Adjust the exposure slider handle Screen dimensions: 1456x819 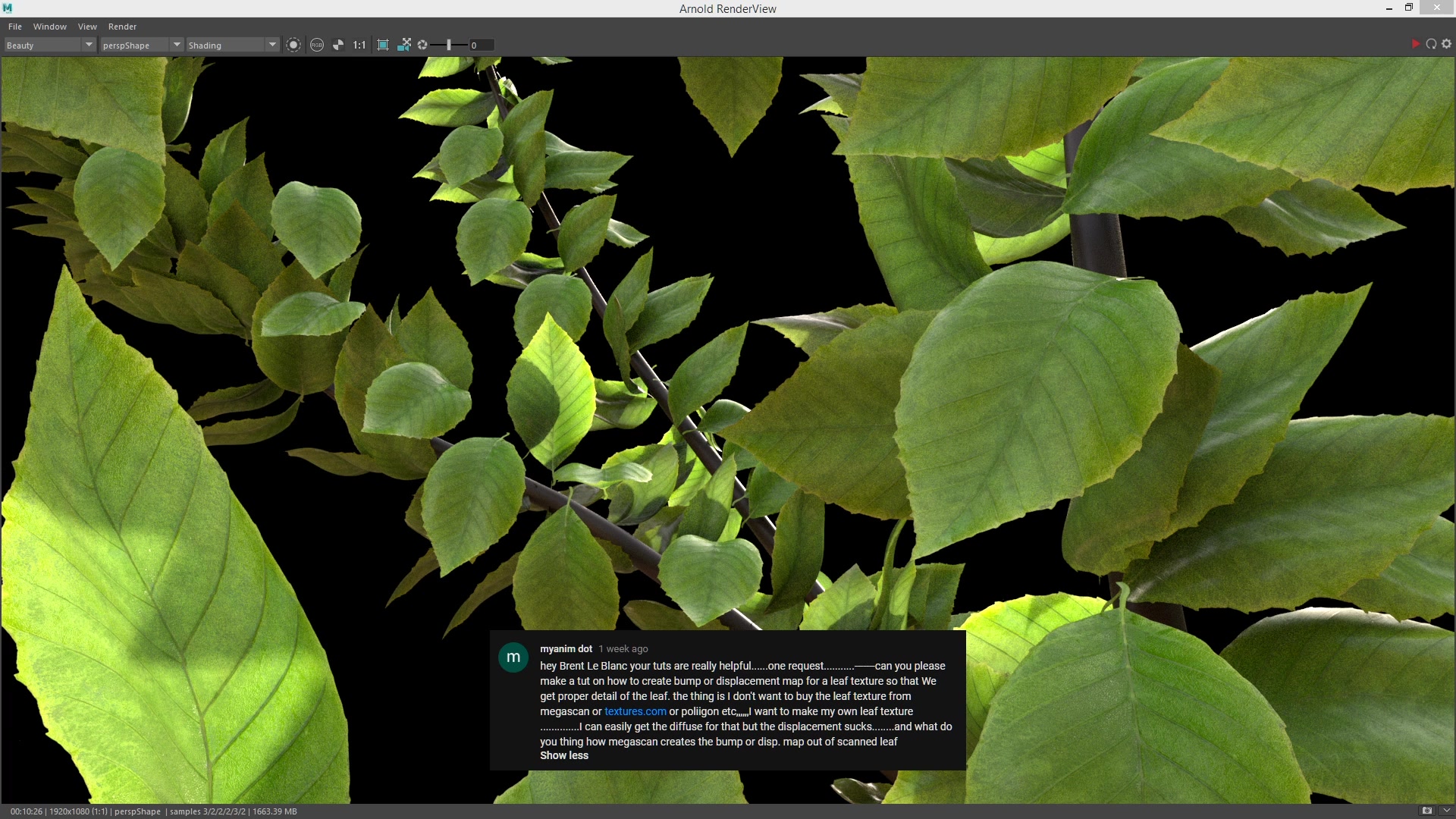pos(449,45)
